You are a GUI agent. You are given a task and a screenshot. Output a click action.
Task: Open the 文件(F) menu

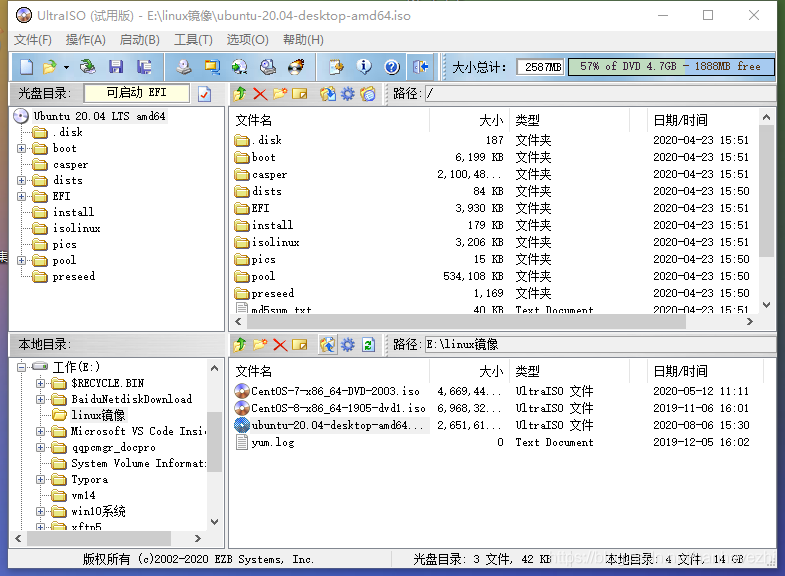coord(33,40)
